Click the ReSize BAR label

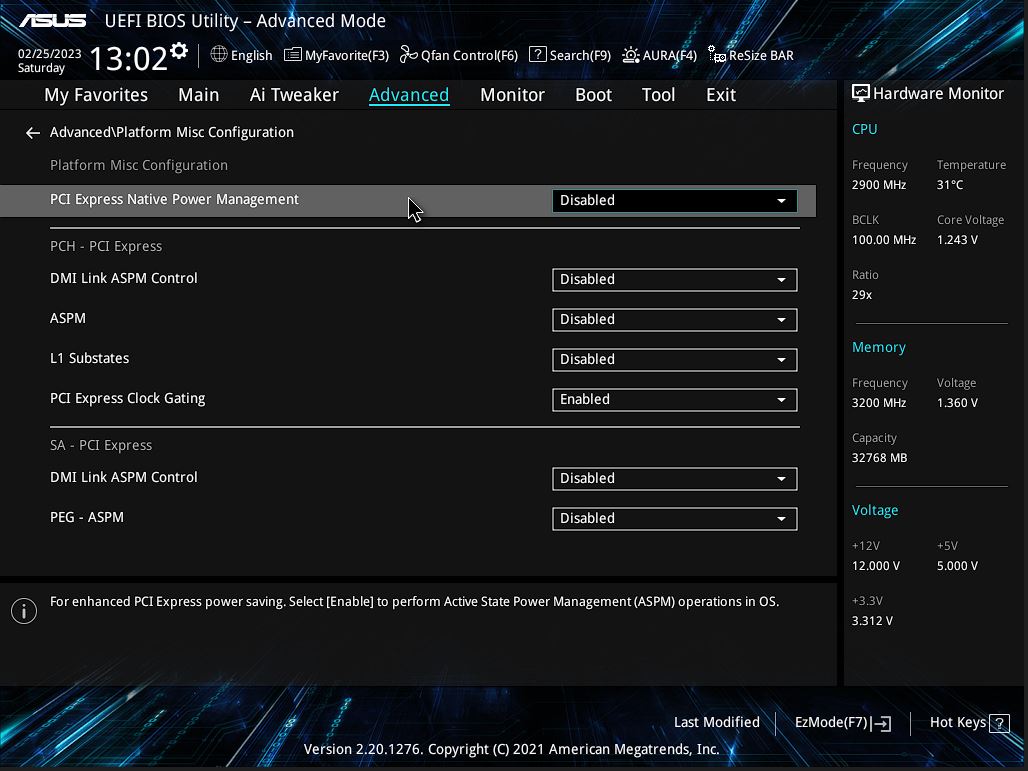pyautogui.click(x=761, y=55)
